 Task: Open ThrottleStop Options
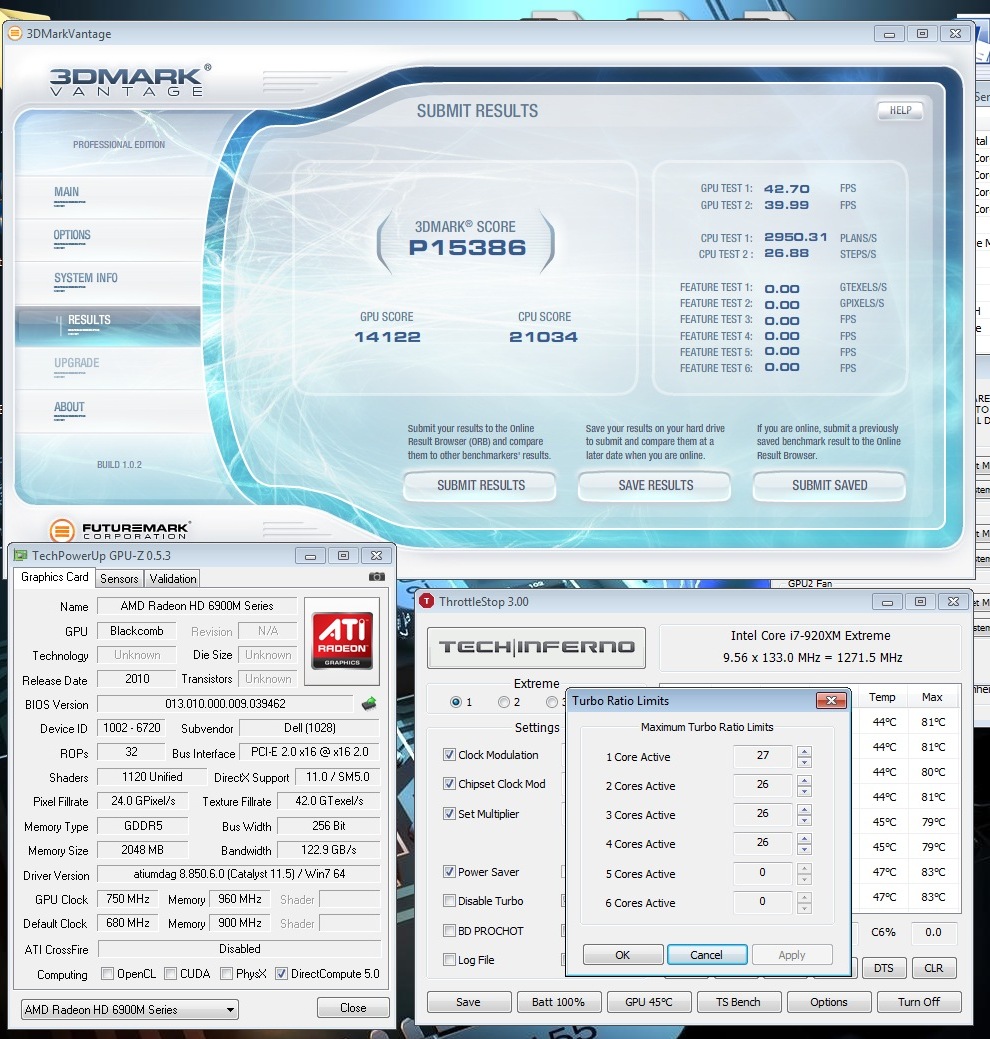point(828,1002)
